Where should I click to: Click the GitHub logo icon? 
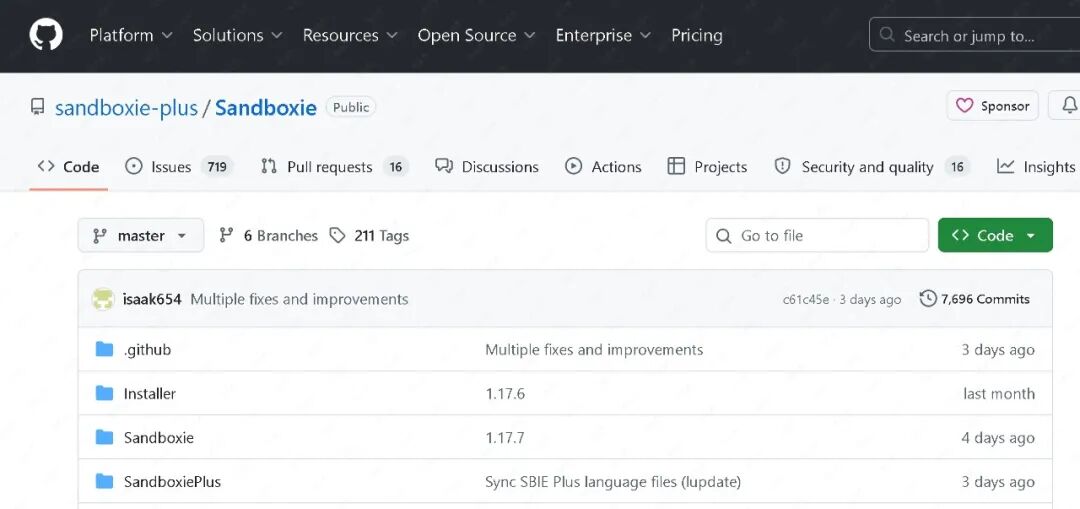click(46, 35)
